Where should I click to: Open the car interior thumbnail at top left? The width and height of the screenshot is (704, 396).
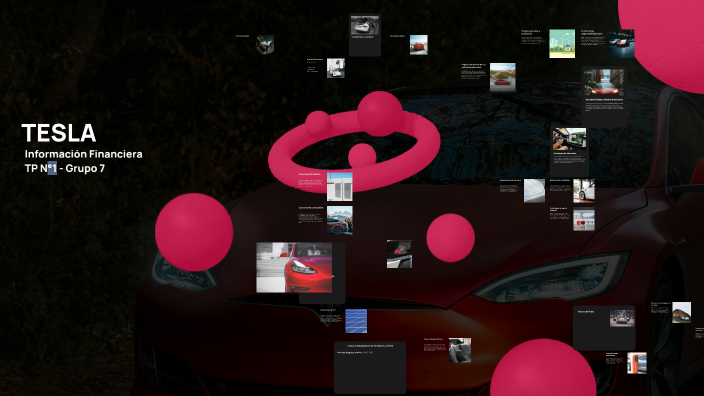pos(265,44)
